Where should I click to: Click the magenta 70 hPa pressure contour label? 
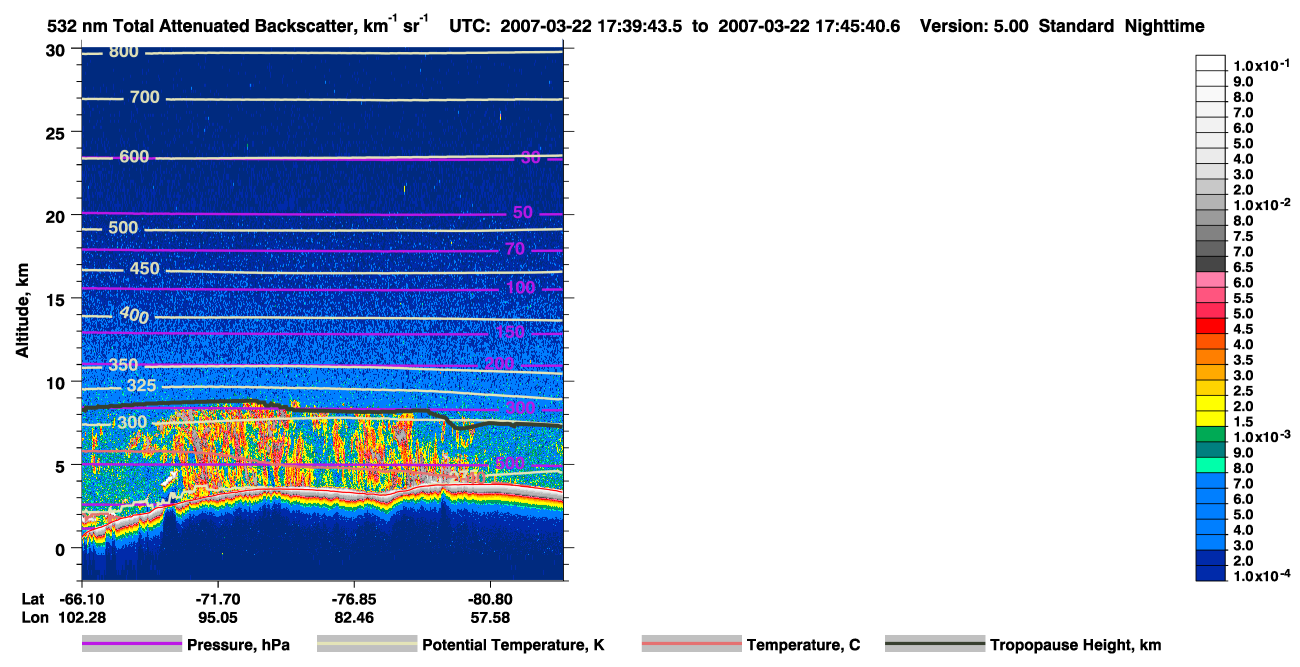pos(515,249)
